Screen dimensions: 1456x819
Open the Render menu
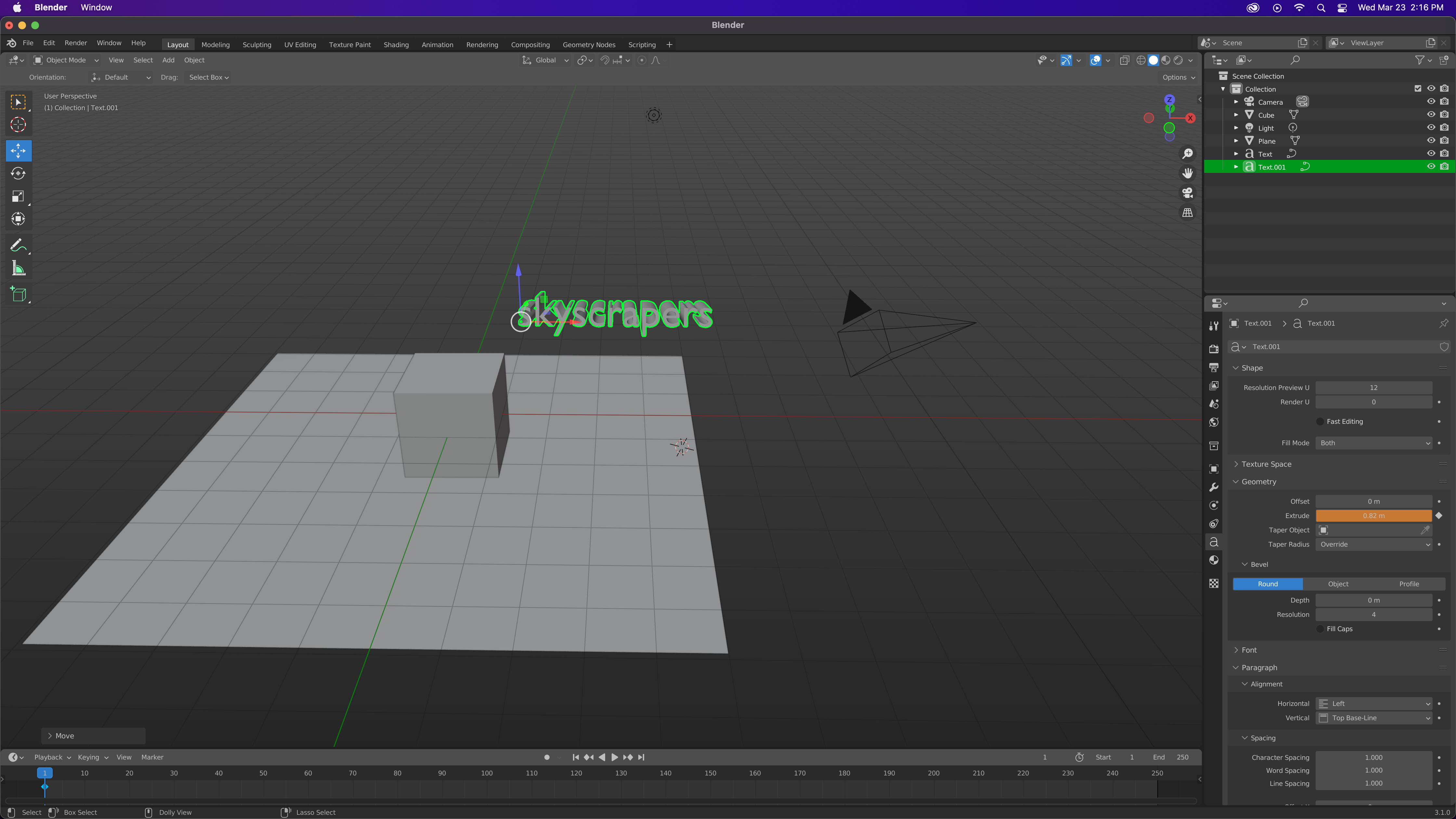(75, 43)
